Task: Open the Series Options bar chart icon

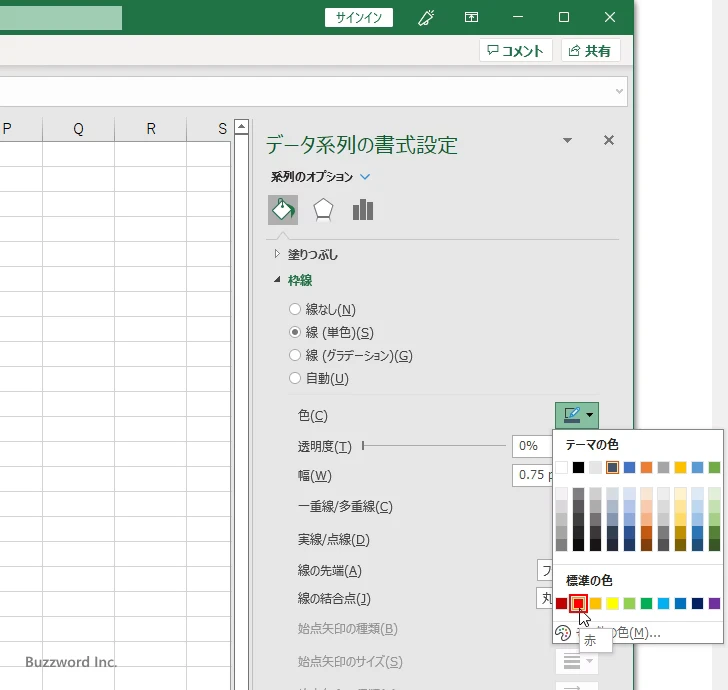Action: click(x=363, y=210)
